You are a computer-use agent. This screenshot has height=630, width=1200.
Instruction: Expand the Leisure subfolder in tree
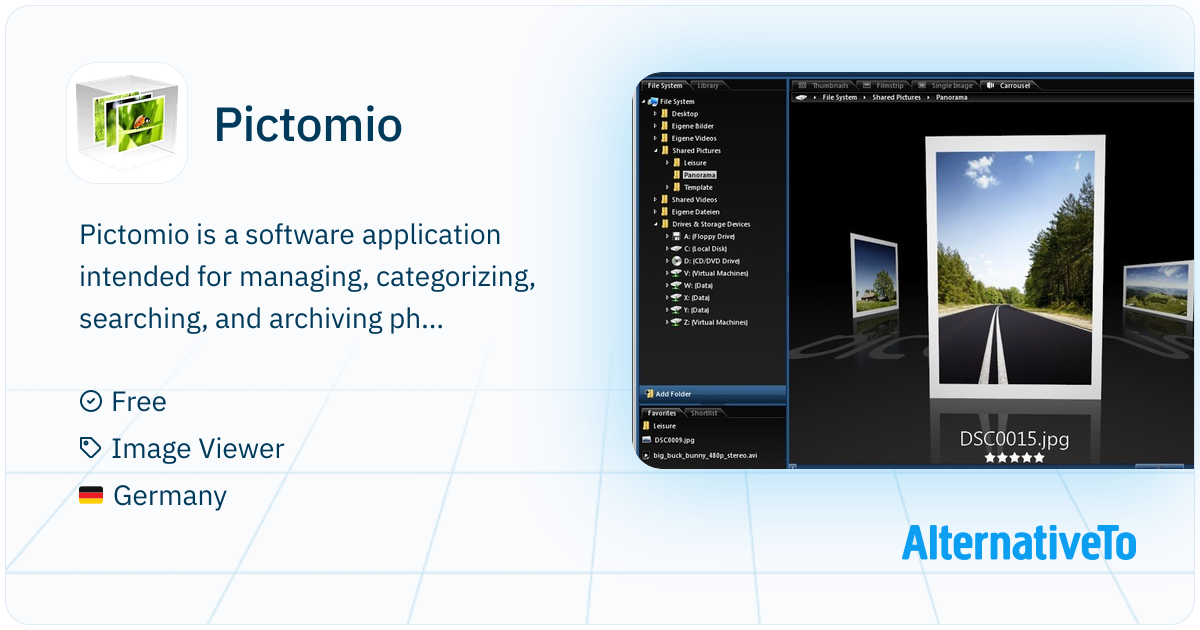point(667,163)
